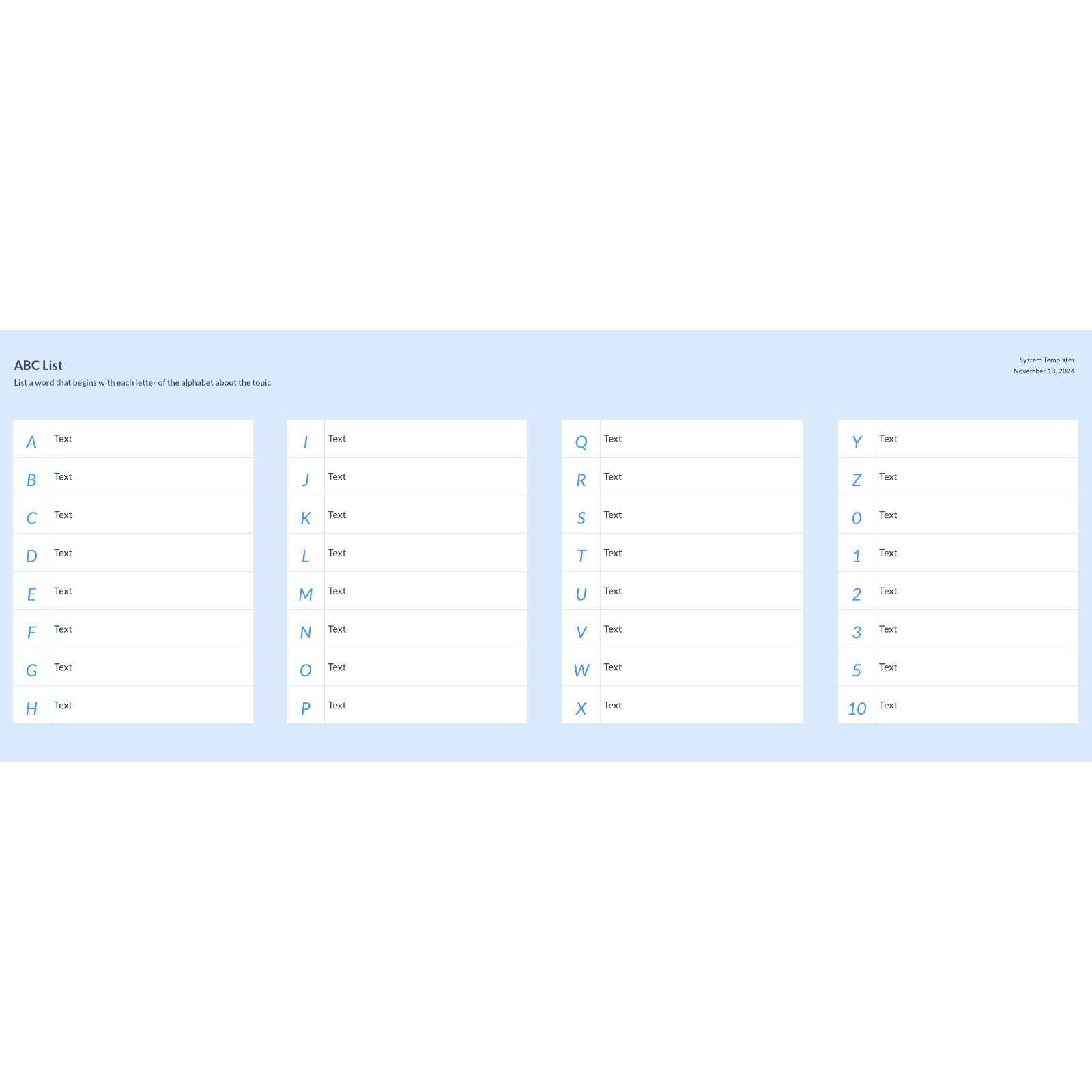This screenshot has width=1092, height=1092.
Task: Select the letter Q label
Action: pyautogui.click(x=581, y=442)
